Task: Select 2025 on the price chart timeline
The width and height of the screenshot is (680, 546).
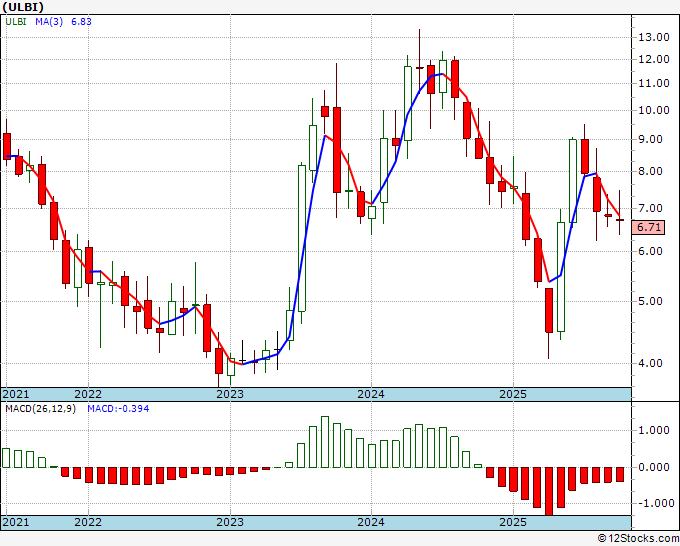Action: coord(512,394)
